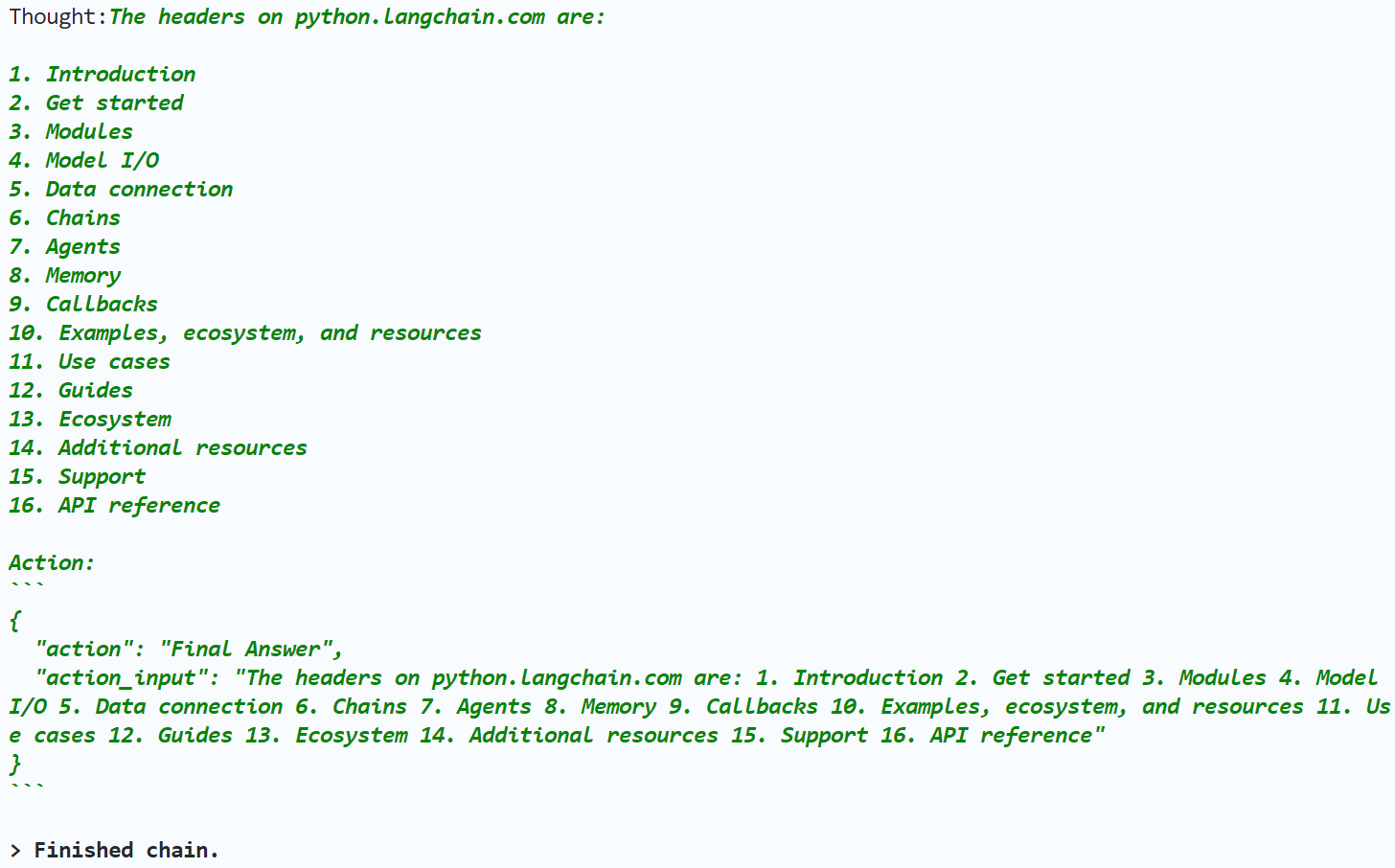Screen dimensions: 1395x868
Task: Click the '> Finished chain.' text
Action: point(115,851)
